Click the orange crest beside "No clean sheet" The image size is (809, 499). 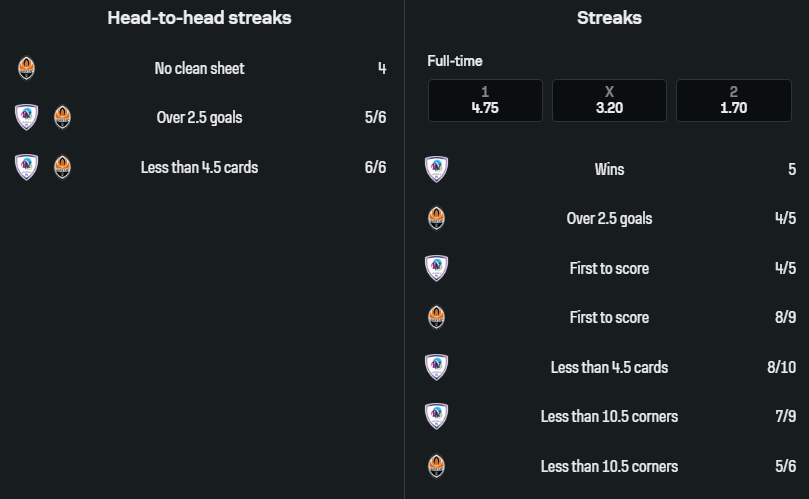coord(27,68)
